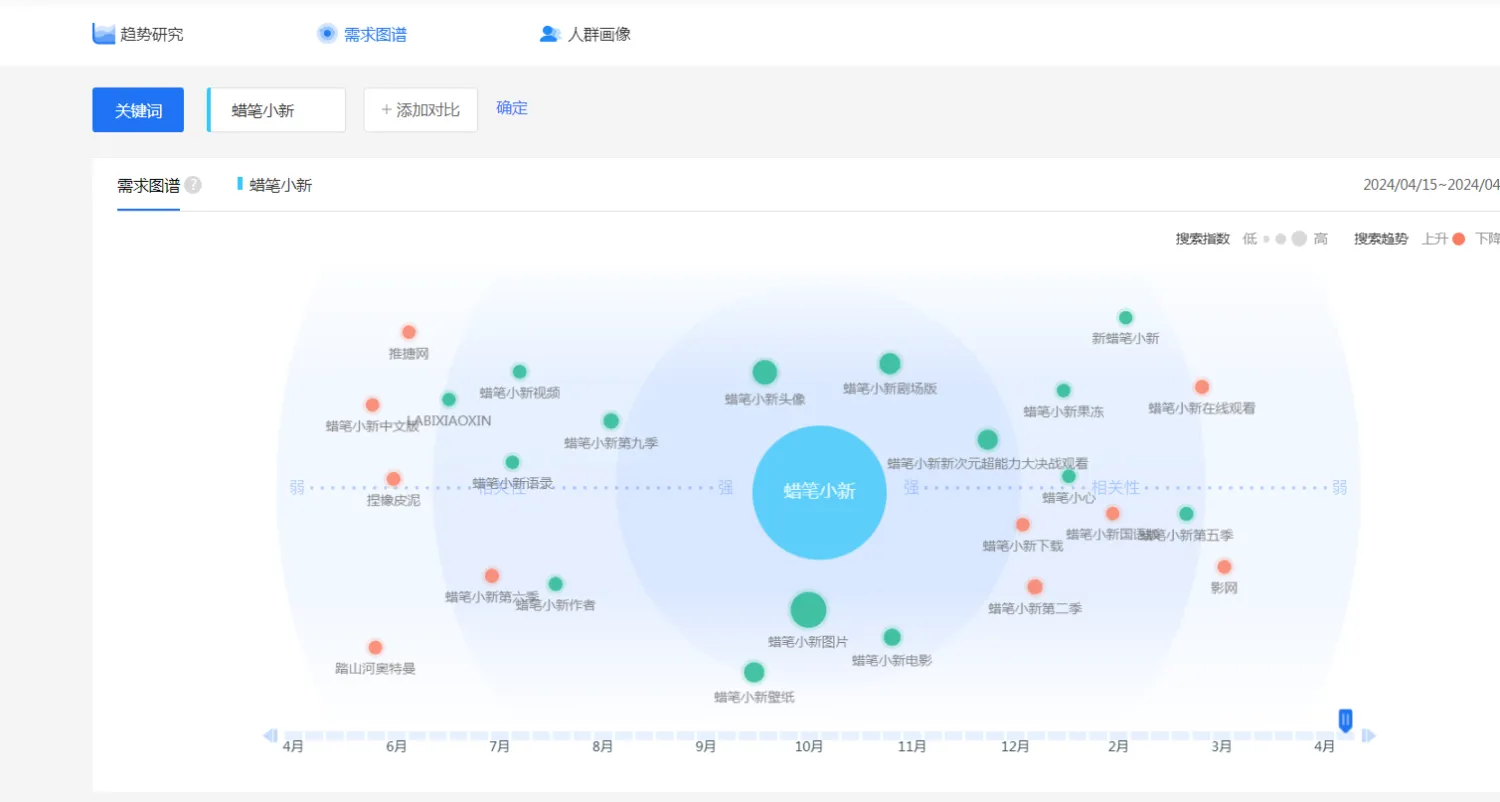
Task: Click the central 蜡笔小新 bubble
Action: (x=819, y=492)
